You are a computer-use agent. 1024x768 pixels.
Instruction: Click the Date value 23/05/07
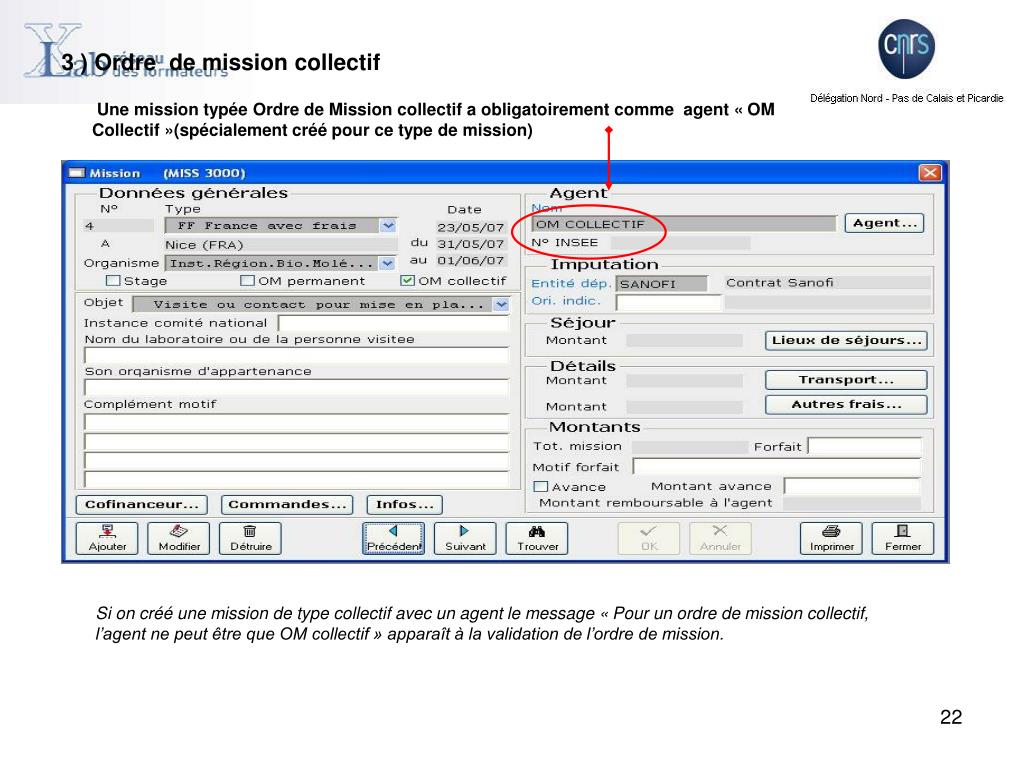pyautogui.click(x=471, y=227)
